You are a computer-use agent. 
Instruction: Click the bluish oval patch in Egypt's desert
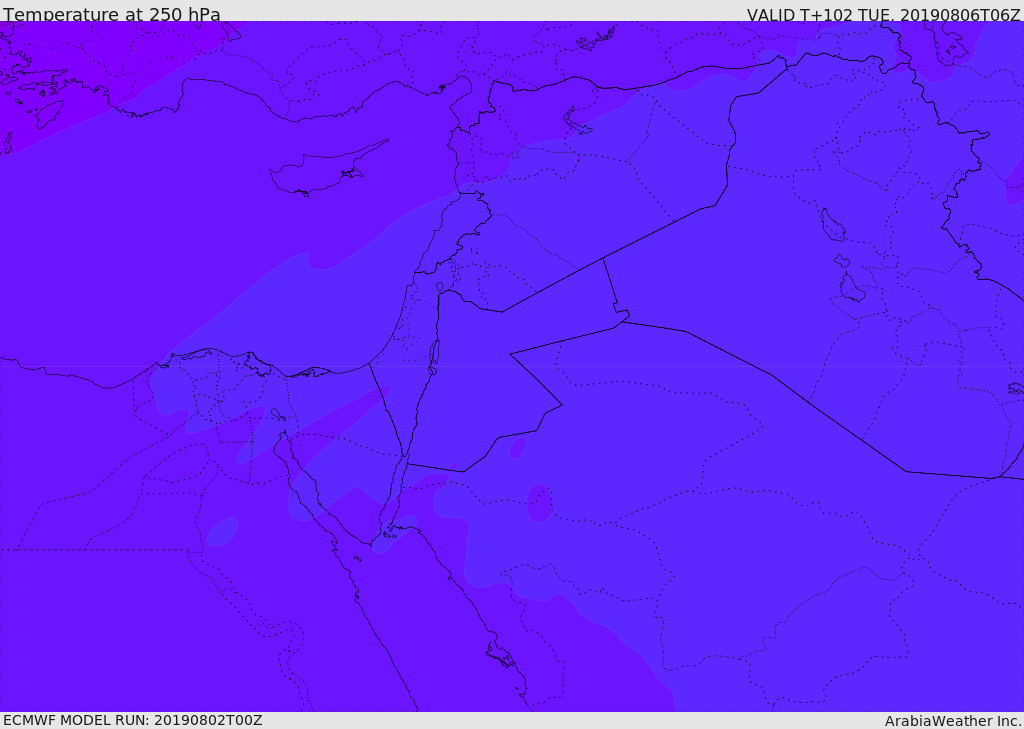[x=222, y=532]
